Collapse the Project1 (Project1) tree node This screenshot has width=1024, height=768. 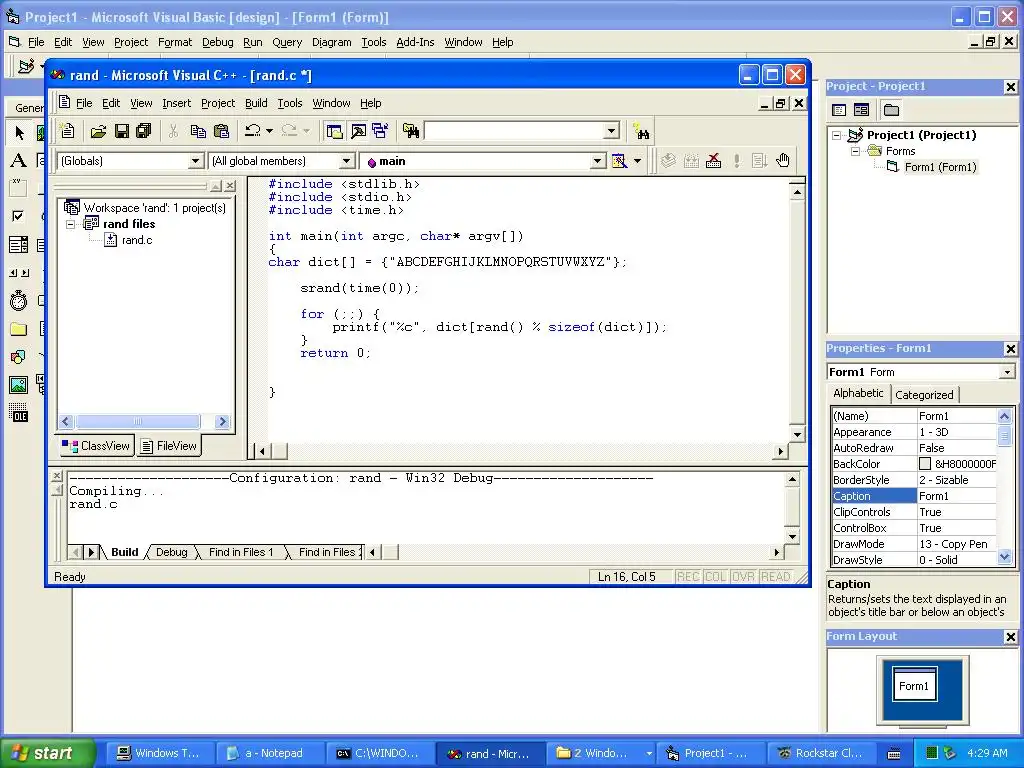[x=837, y=135]
